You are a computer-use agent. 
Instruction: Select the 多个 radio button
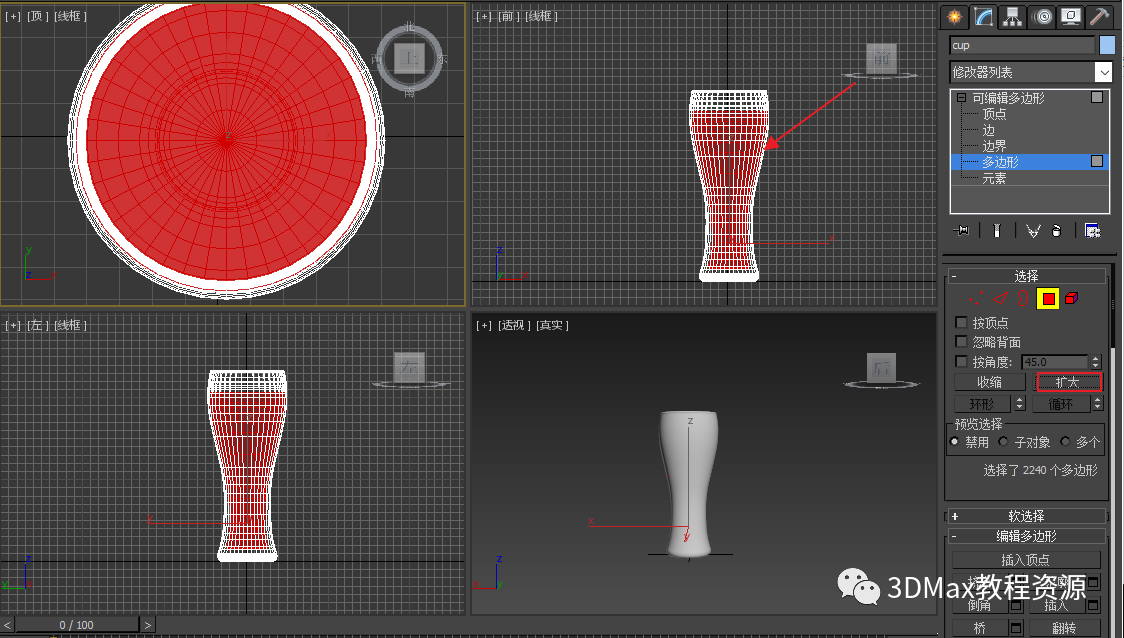[1065, 442]
